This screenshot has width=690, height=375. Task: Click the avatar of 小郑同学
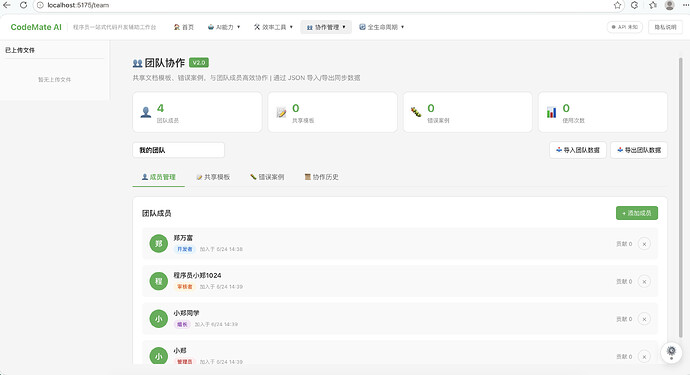tap(159, 319)
